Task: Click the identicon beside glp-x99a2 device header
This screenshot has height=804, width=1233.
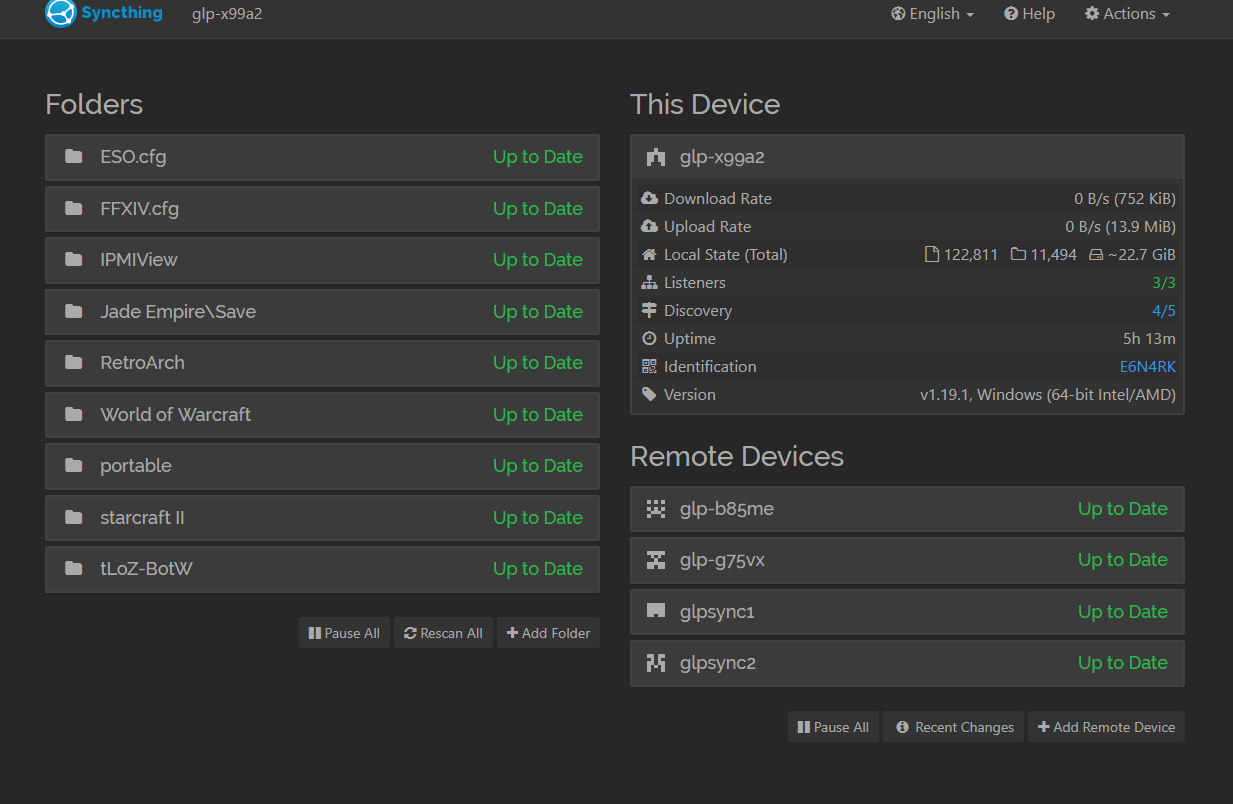Action: click(656, 157)
